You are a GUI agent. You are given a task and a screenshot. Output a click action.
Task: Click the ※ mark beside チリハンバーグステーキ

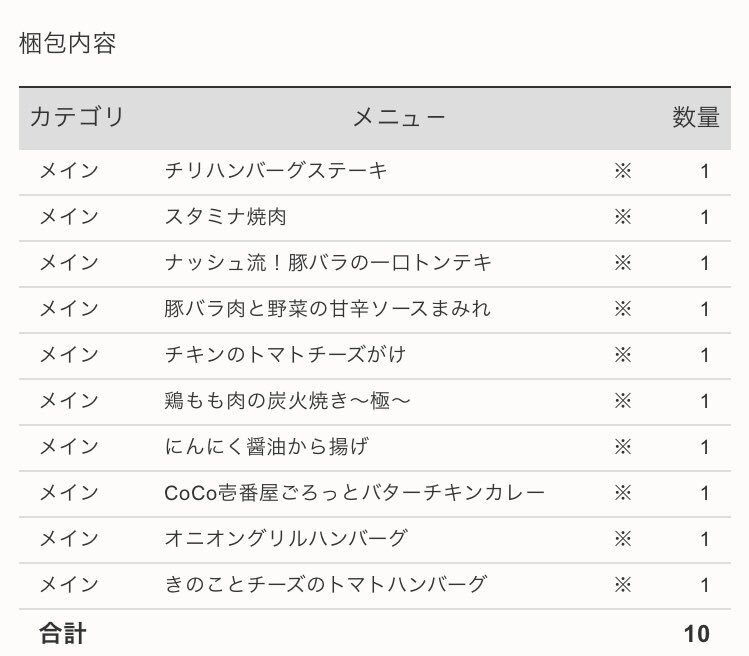click(x=623, y=171)
